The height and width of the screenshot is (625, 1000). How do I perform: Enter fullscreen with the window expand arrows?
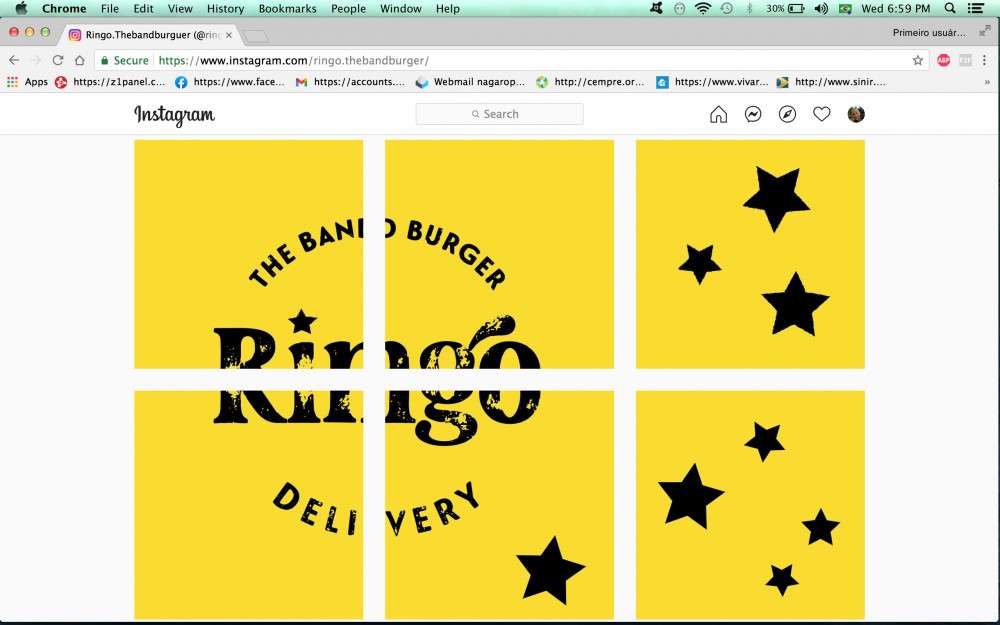(985, 31)
